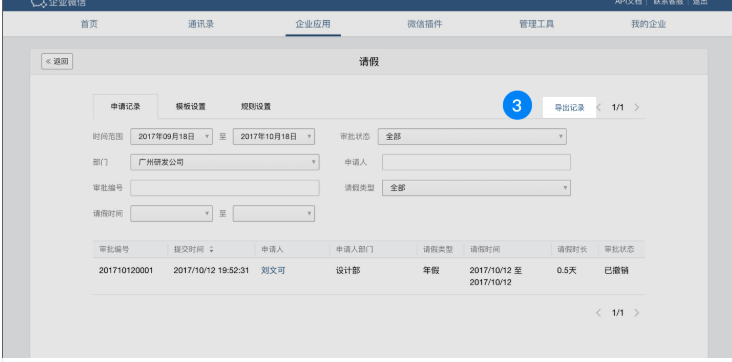Go to next page via top right arrow

[x=636, y=107]
